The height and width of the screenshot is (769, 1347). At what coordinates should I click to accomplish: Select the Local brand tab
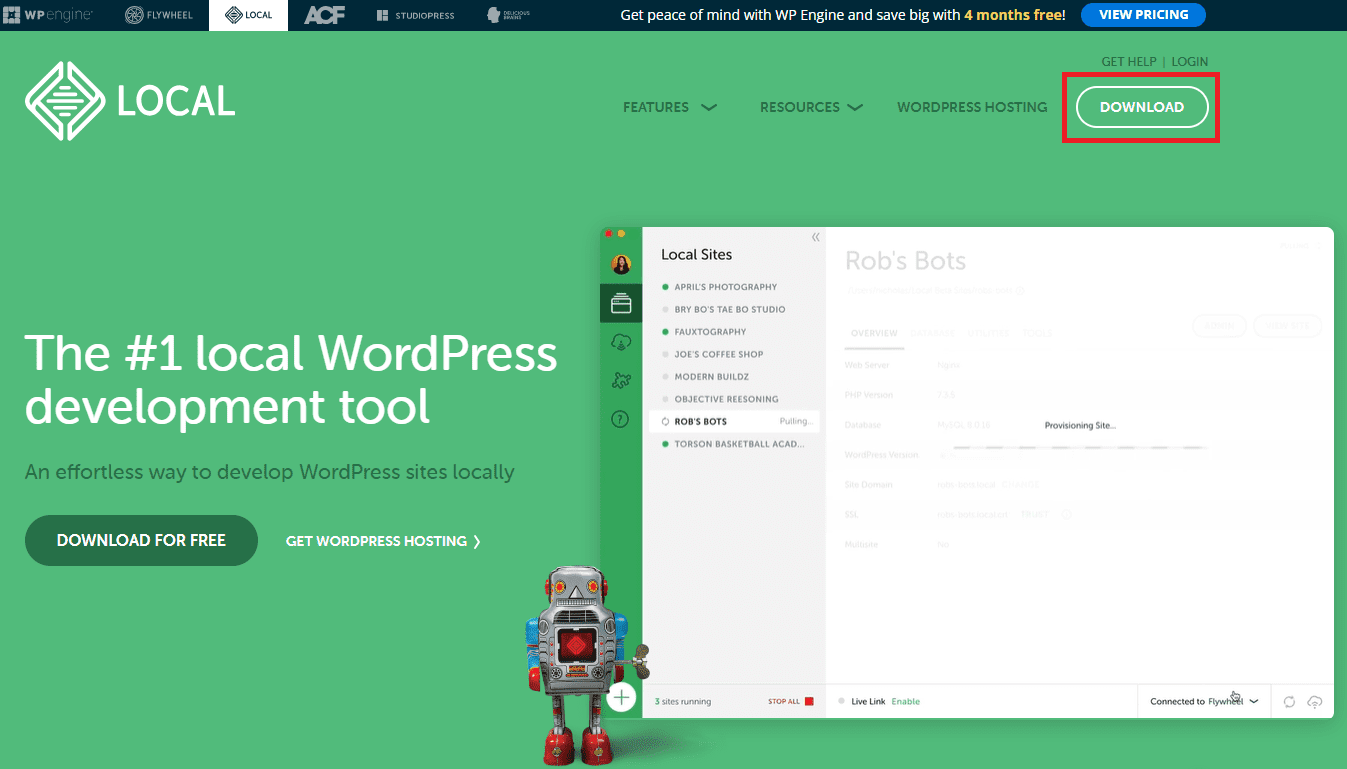[x=248, y=15]
